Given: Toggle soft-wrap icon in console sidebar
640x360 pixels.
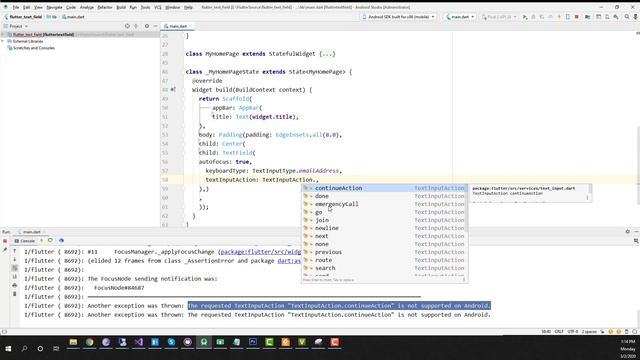Looking at the screenshot, I should tap(15, 268).
